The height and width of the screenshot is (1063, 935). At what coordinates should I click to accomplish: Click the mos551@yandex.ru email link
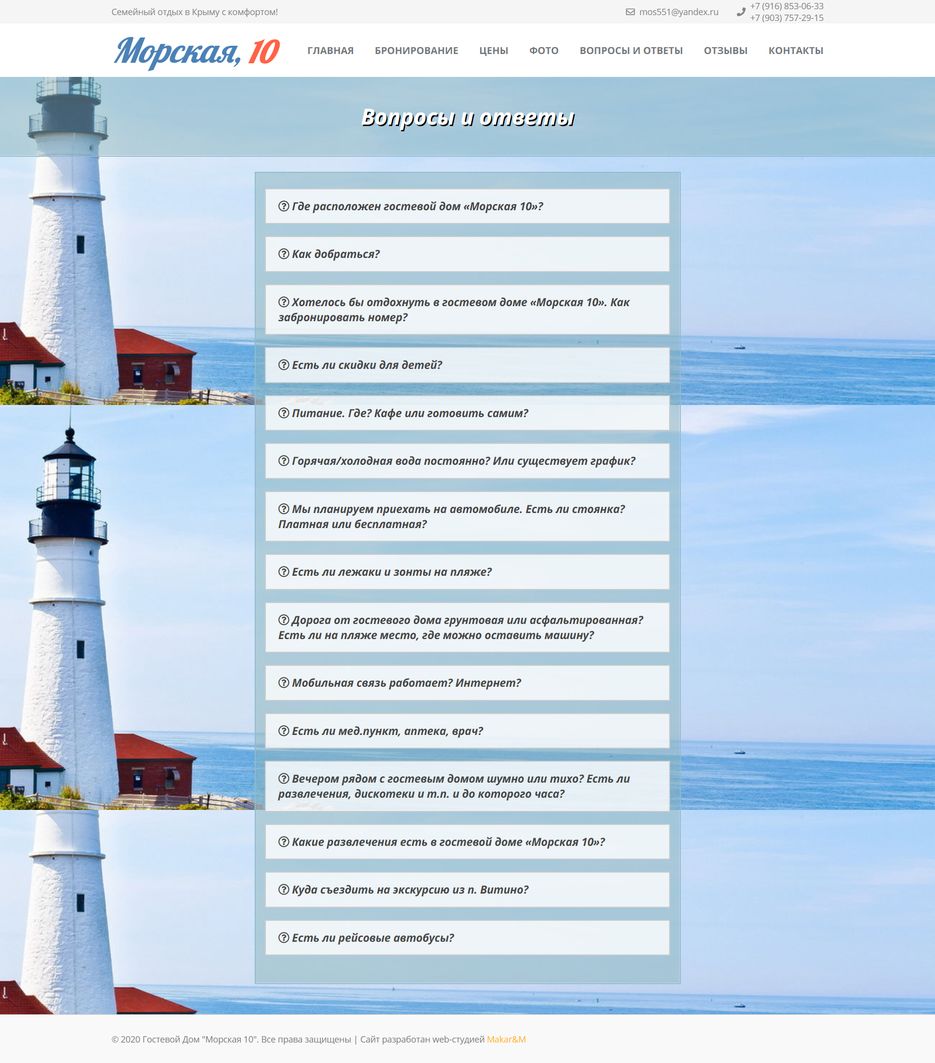pos(679,12)
